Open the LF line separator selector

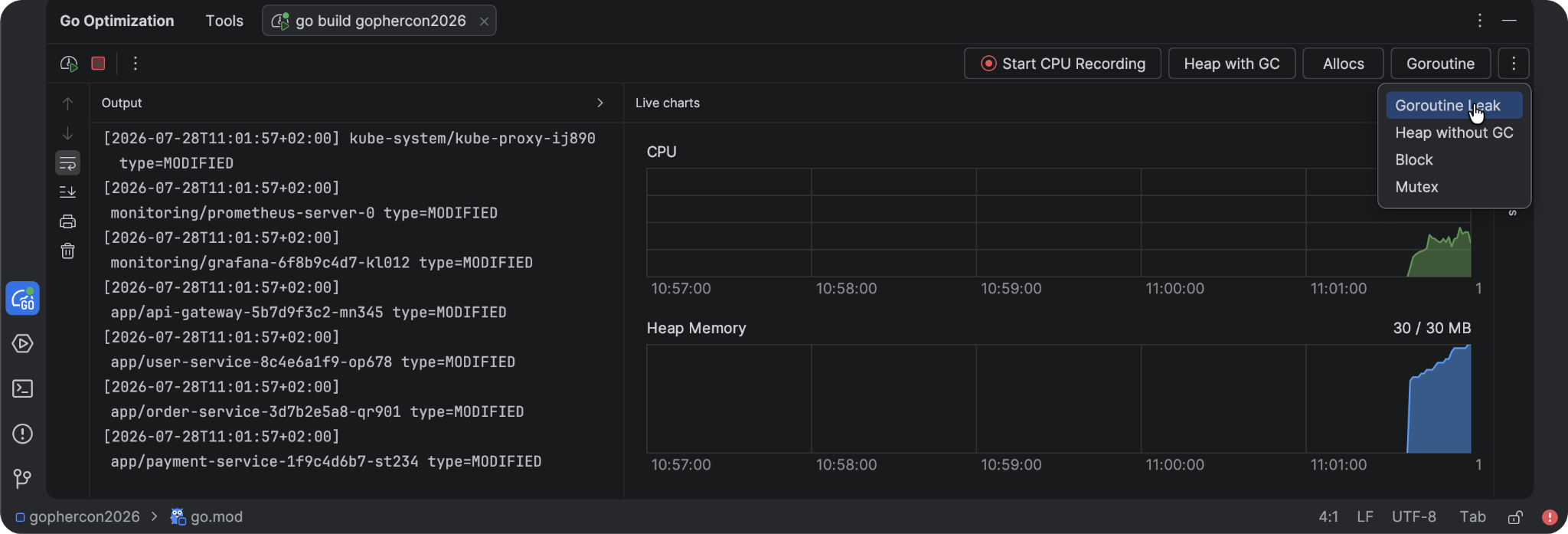1365,516
